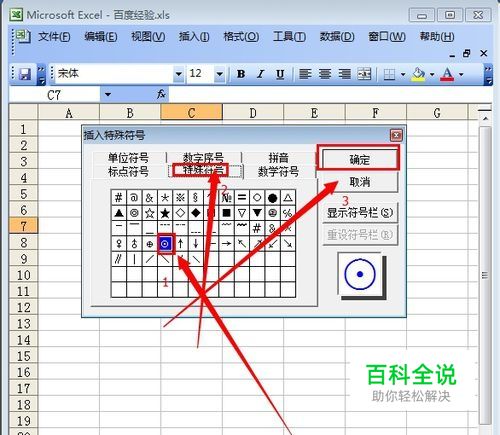Switch to the 单位符号 tab

pyautogui.click(x=128, y=157)
